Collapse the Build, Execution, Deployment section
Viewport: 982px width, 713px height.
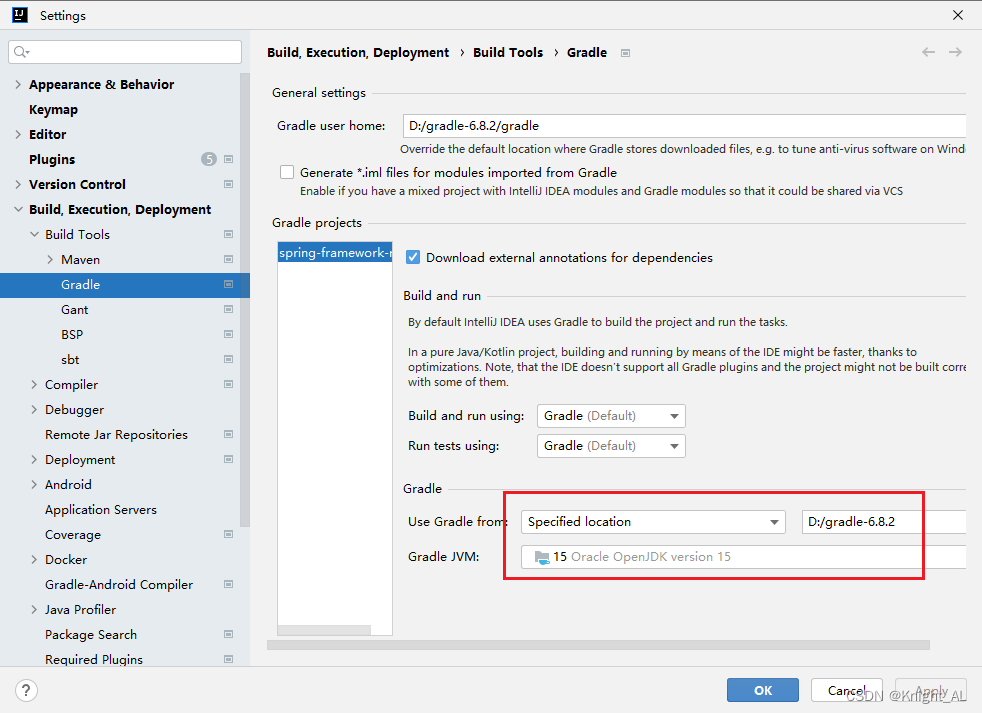[x=18, y=209]
